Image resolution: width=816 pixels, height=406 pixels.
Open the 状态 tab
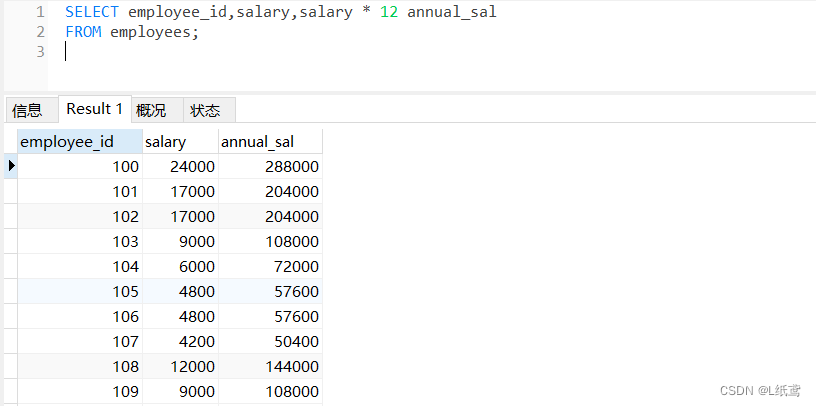pos(209,110)
